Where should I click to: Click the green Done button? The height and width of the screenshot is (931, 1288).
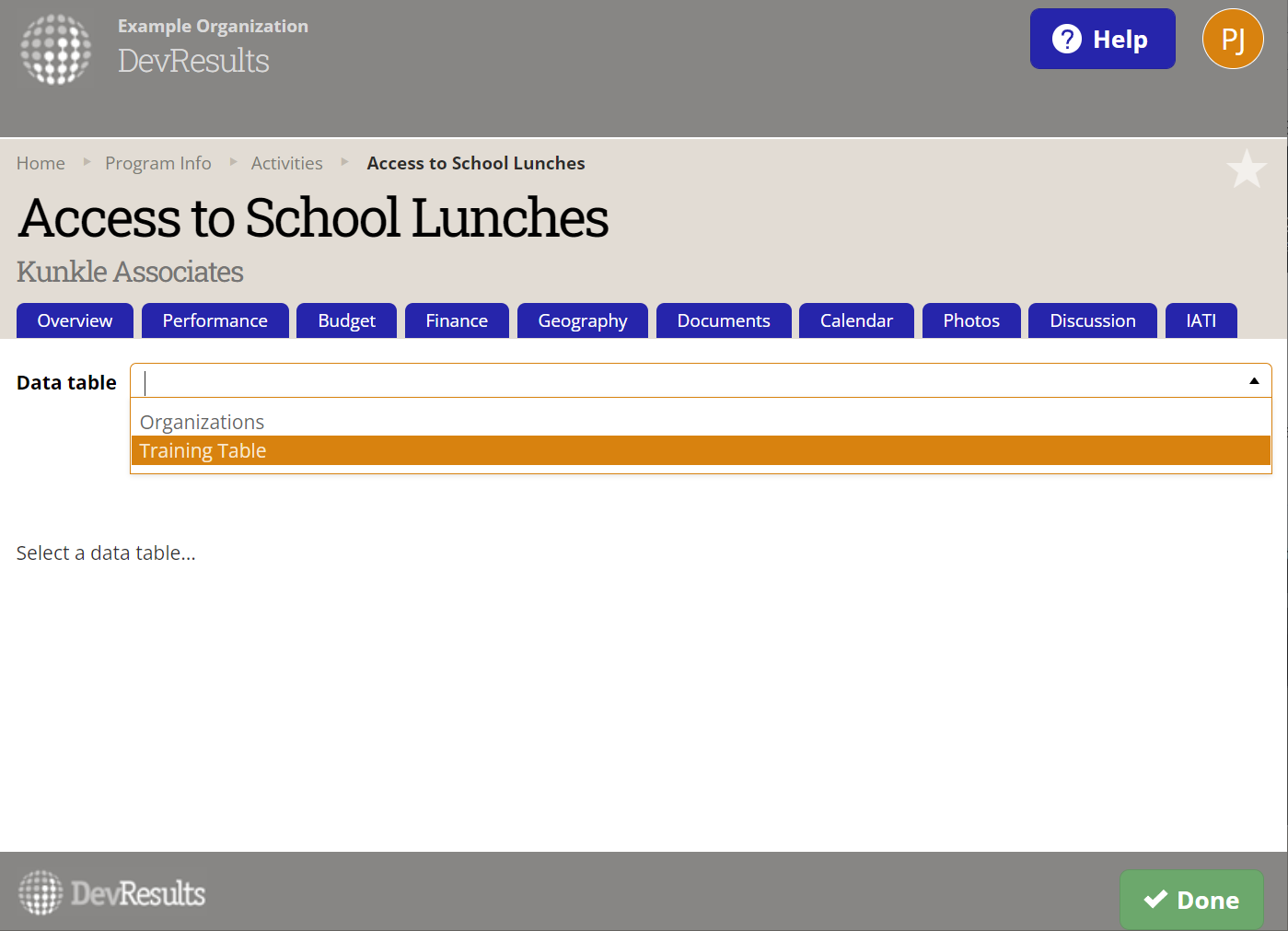coord(1191,900)
